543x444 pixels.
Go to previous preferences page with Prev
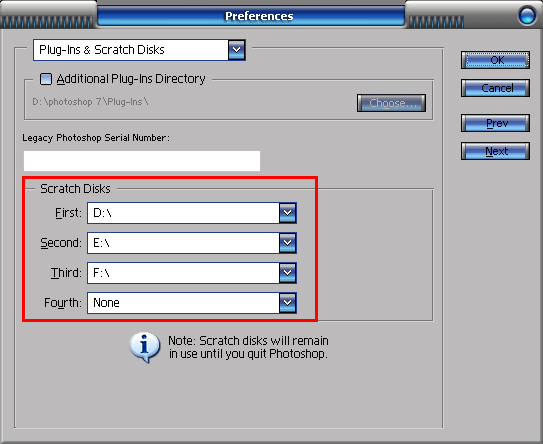(495, 123)
